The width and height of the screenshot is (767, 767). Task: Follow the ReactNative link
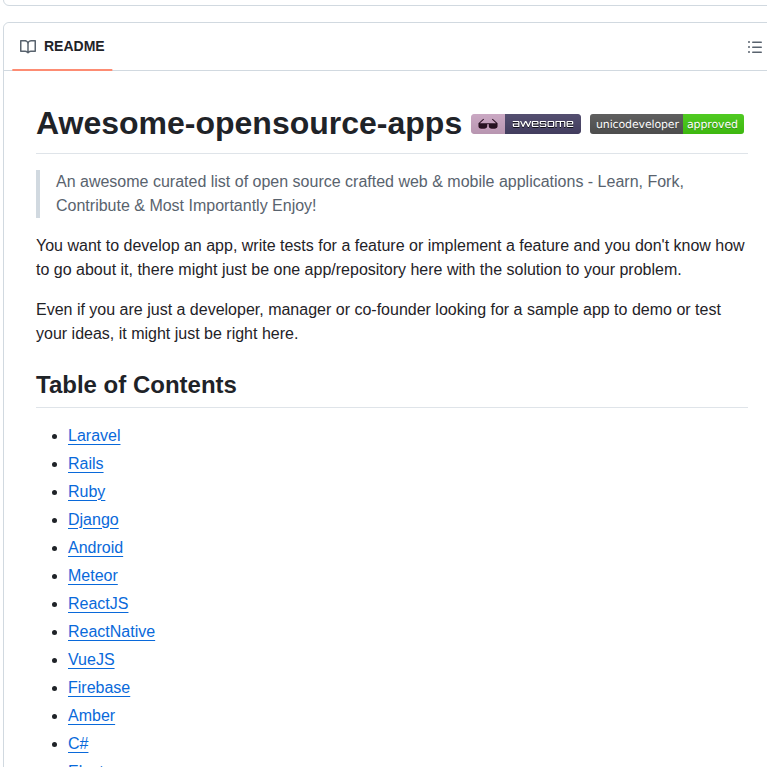point(112,631)
